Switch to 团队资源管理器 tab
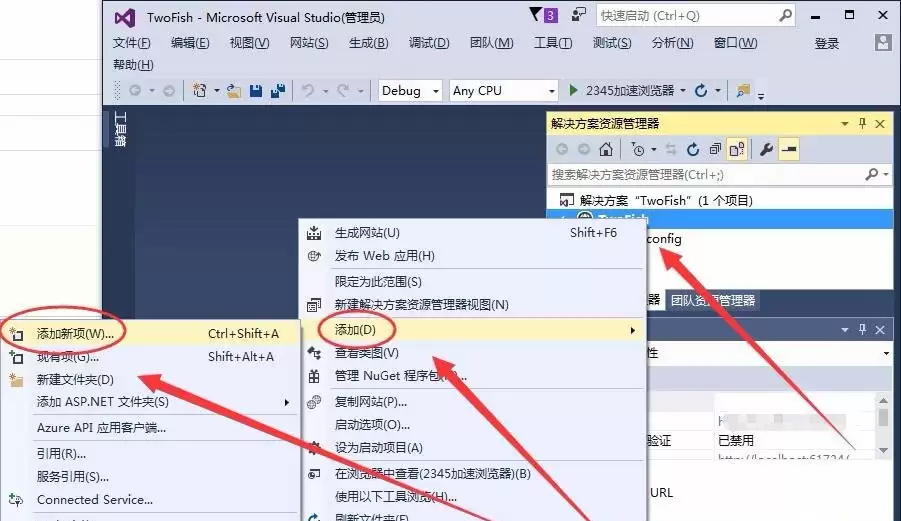This screenshot has height=521, width=901. (x=713, y=300)
